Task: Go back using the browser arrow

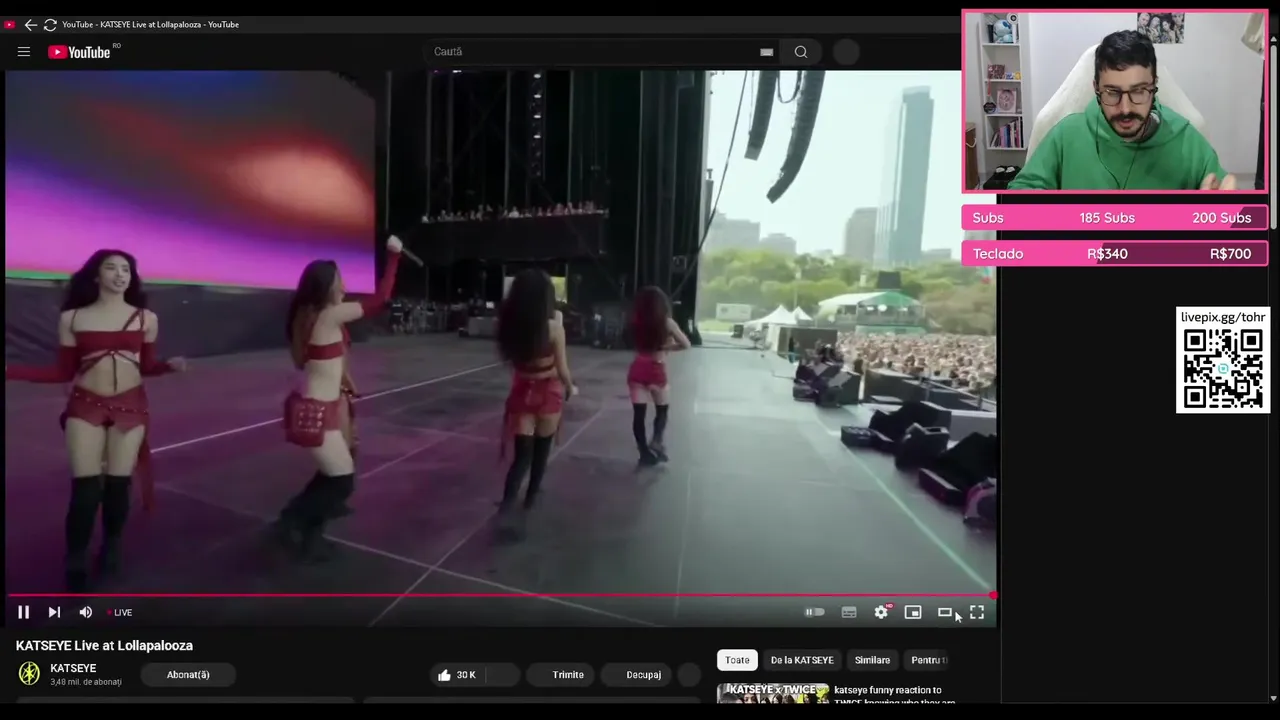Action: pyautogui.click(x=30, y=24)
